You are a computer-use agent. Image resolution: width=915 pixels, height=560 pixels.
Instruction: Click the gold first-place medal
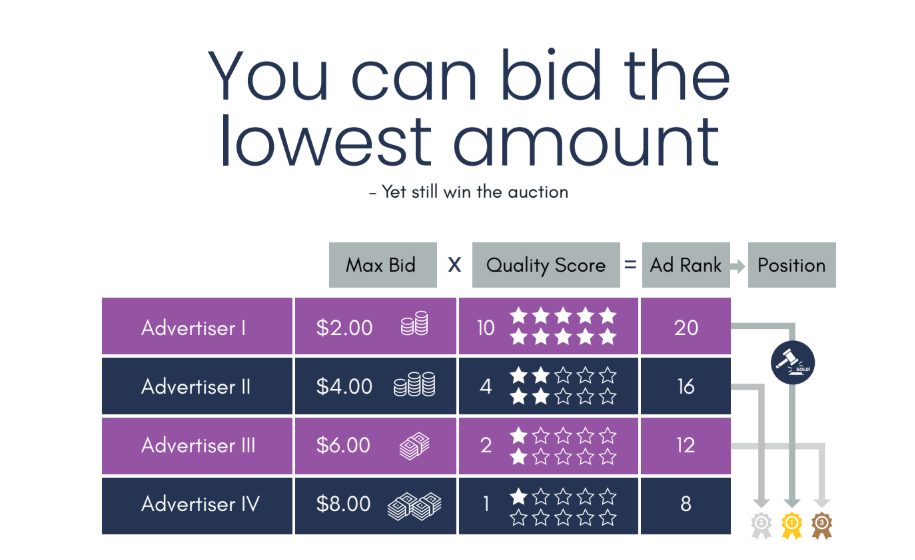tap(792, 526)
